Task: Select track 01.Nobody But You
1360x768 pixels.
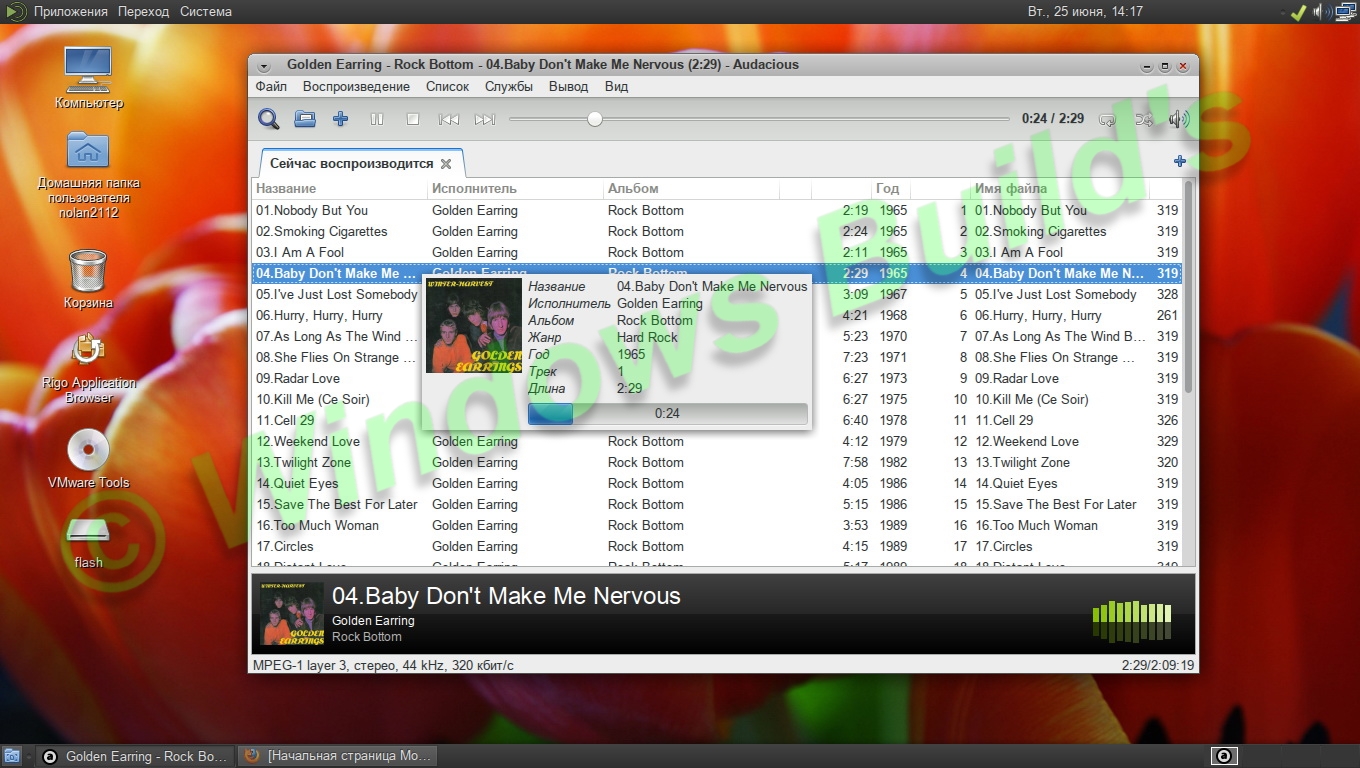Action: [717, 210]
